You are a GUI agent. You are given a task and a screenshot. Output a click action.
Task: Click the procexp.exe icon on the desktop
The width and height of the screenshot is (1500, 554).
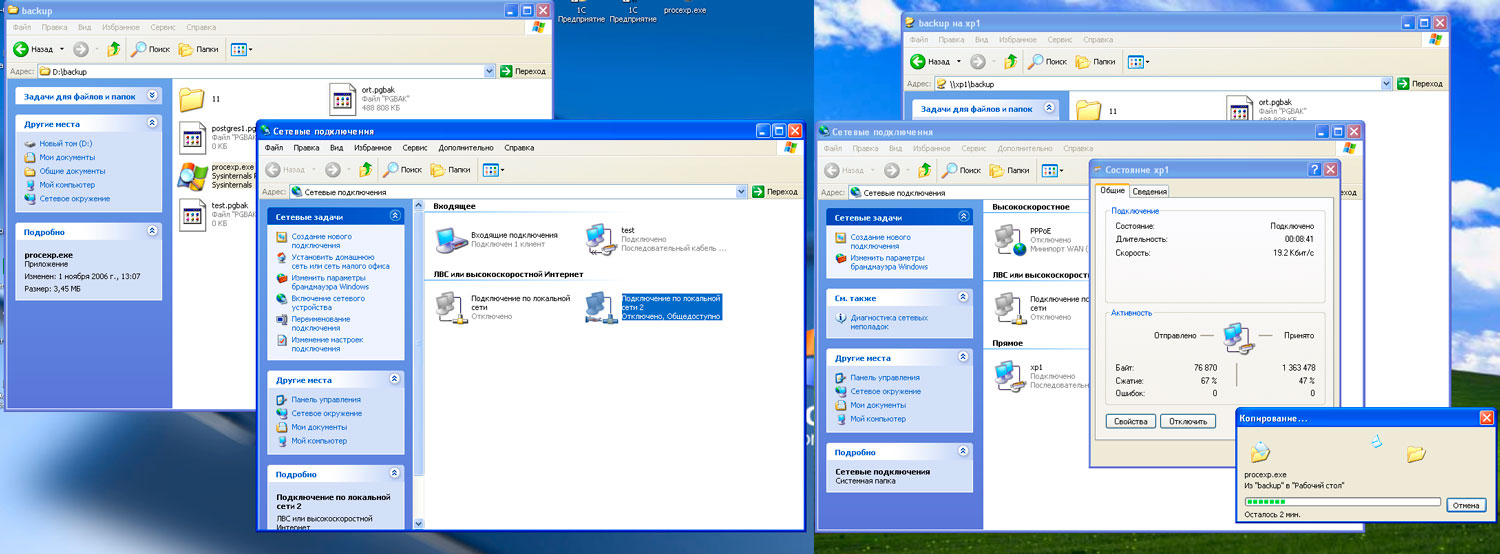click(x=684, y=10)
